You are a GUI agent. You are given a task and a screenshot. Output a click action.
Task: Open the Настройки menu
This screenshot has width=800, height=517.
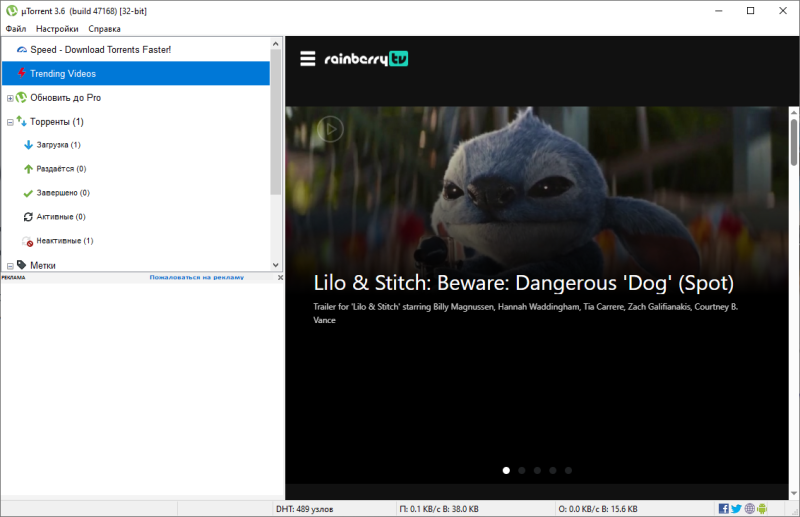pos(57,29)
